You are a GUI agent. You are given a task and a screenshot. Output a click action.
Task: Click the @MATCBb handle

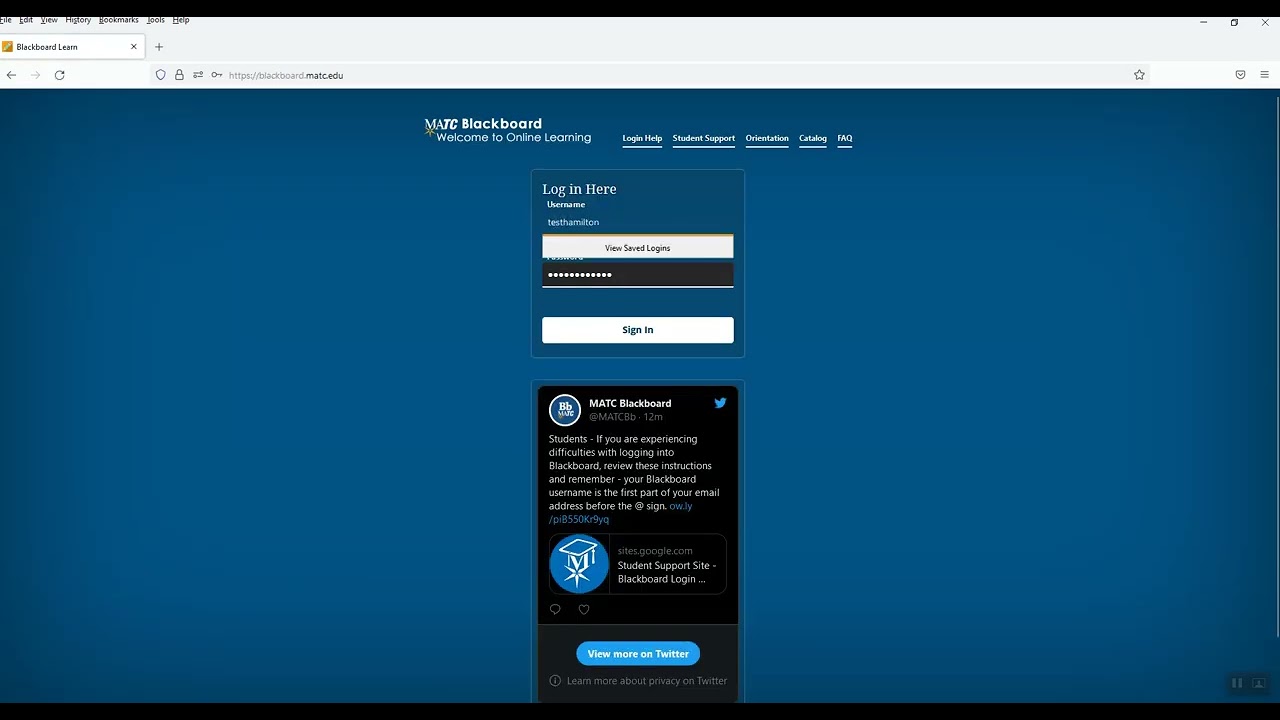pos(612,417)
